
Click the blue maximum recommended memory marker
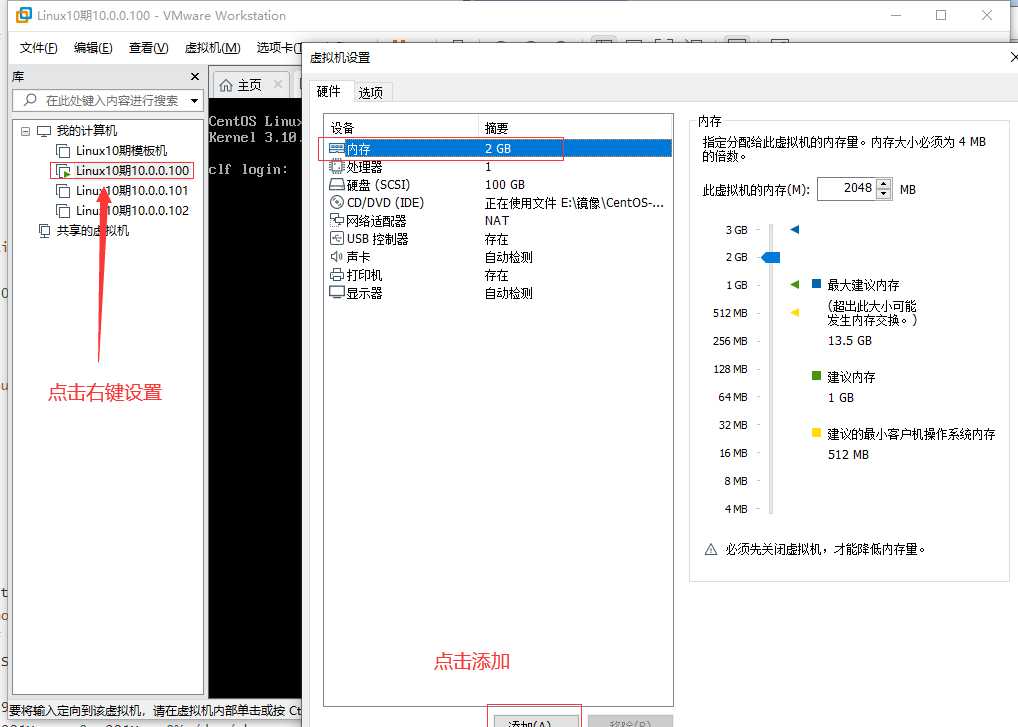[x=795, y=229]
